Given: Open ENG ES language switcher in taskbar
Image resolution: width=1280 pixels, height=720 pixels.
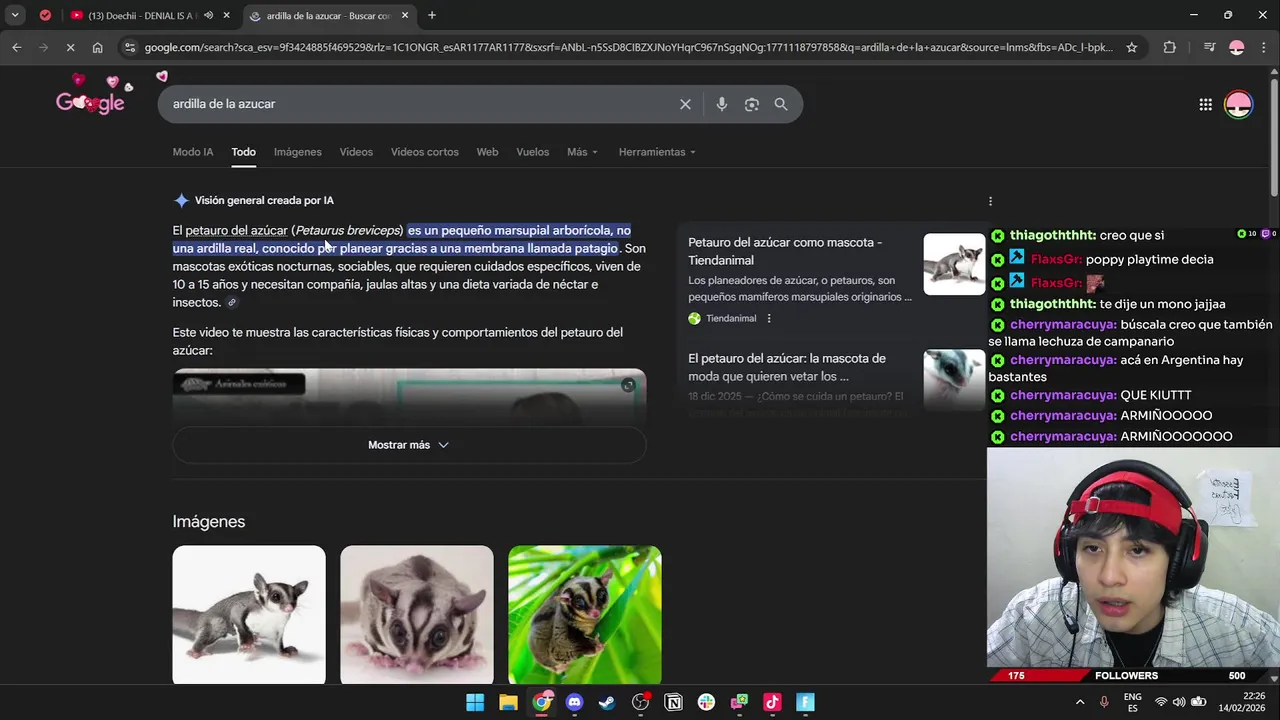Looking at the screenshot, I should pos(1133,702).
